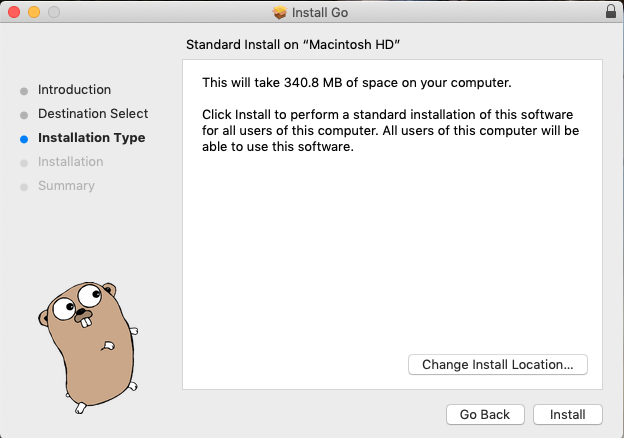The width and height of the screenshot is (624, 438).
Task: Click the paragraph starting "Click Install to perform"
Action: pos(390,130)
